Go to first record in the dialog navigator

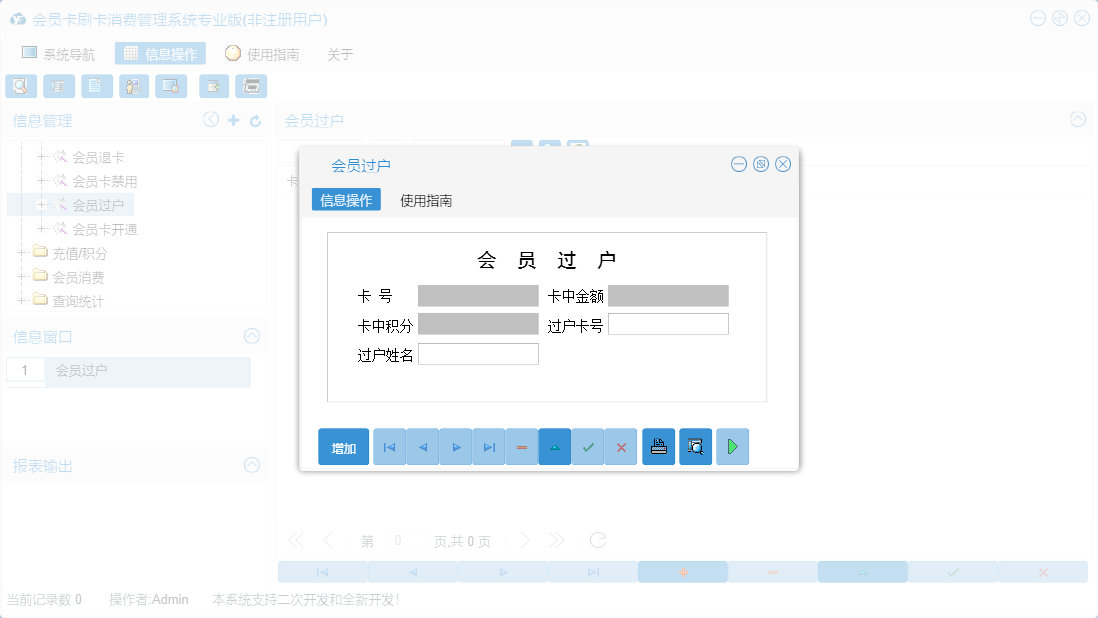click(389, 447)
